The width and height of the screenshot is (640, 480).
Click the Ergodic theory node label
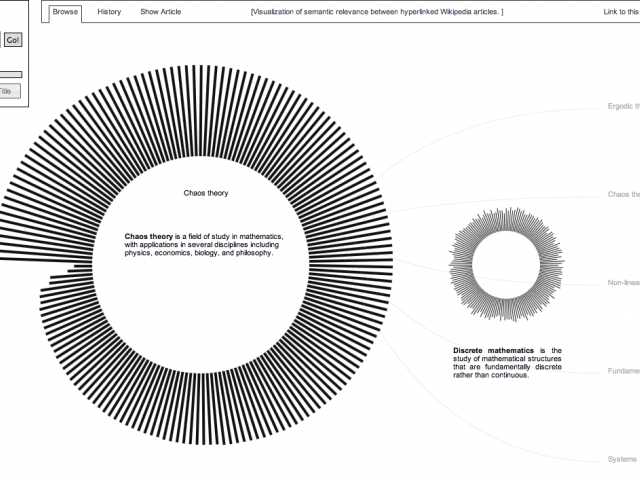coord(623,107)
